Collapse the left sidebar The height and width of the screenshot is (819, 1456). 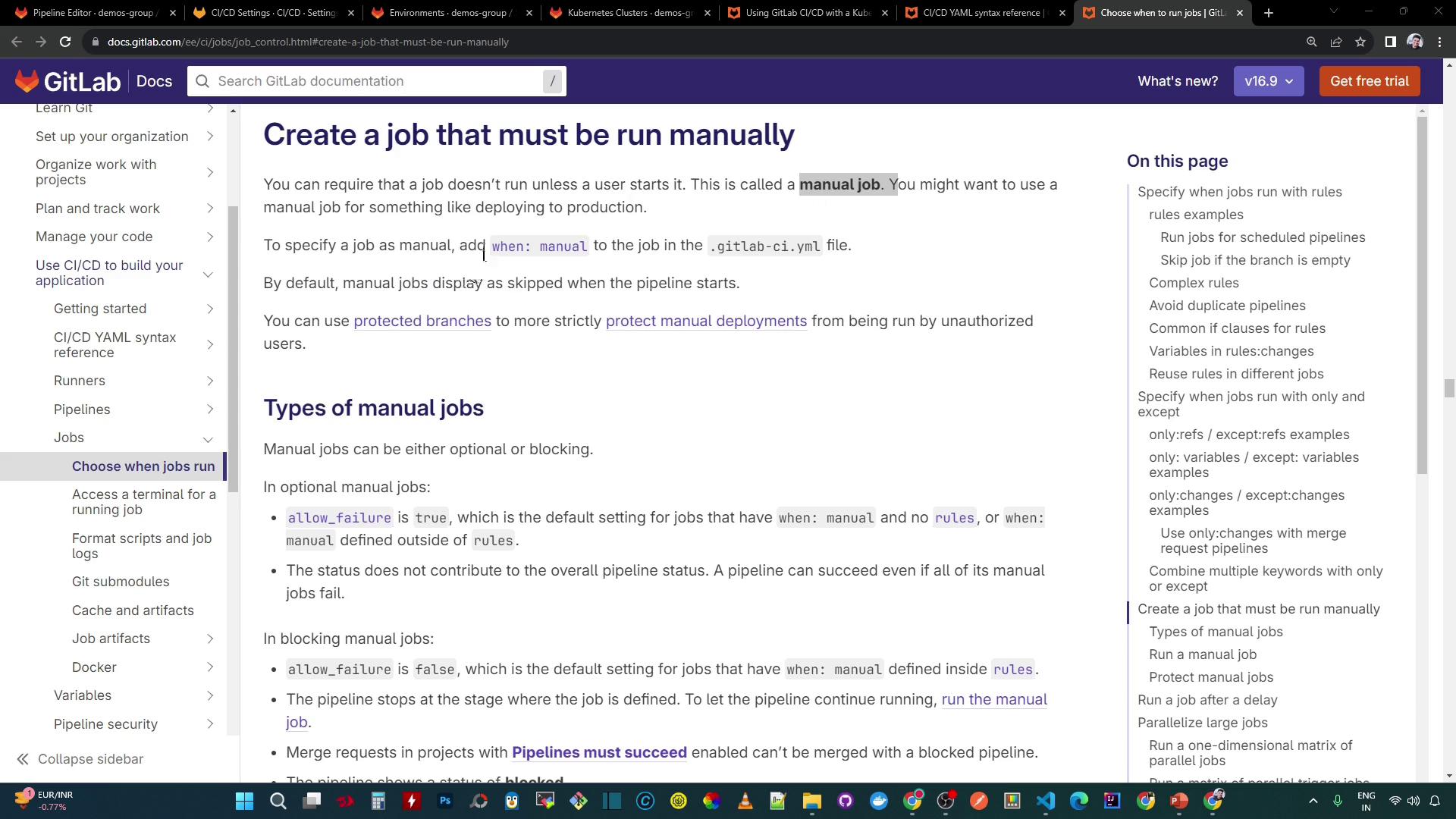(x=80, y=759)
